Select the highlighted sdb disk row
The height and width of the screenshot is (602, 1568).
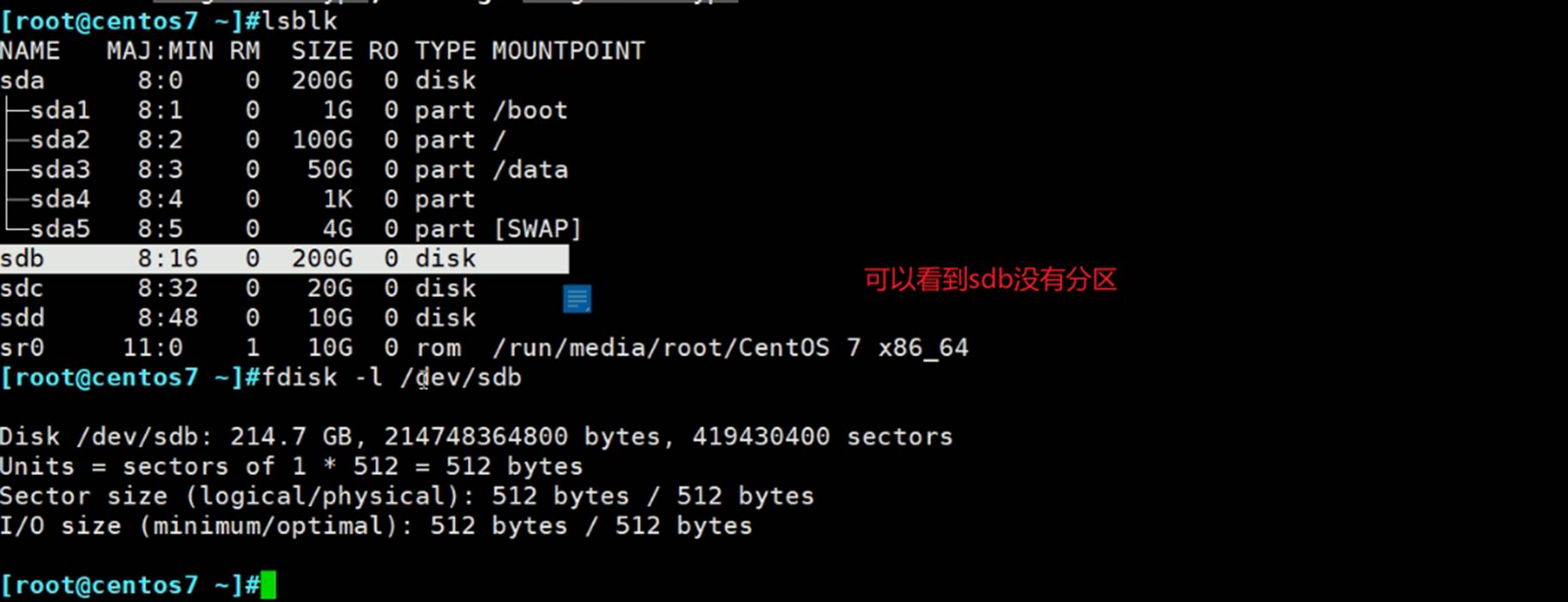pos(283,258)
